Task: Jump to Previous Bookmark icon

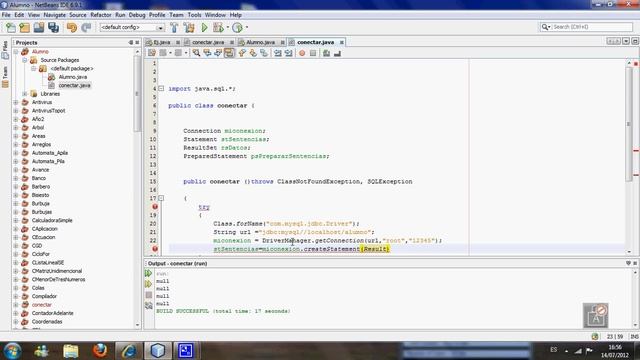Action: [242, 53]
